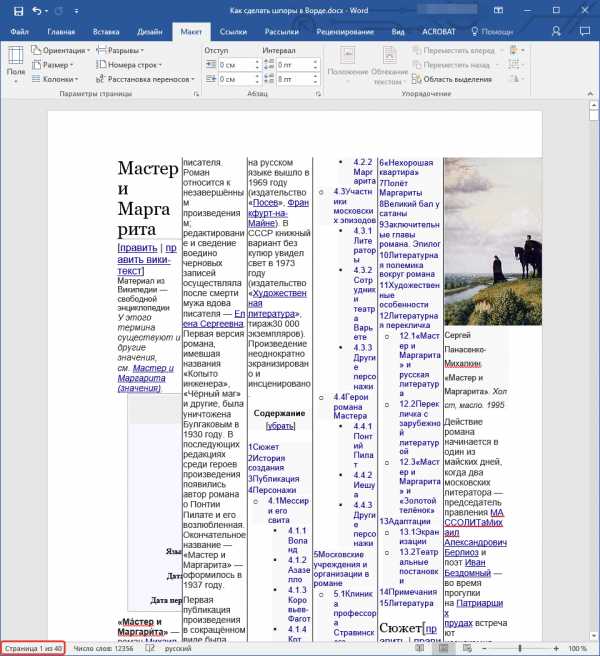Switch to Print Layout view icon

pyautogui.click(x=443, y=648)
